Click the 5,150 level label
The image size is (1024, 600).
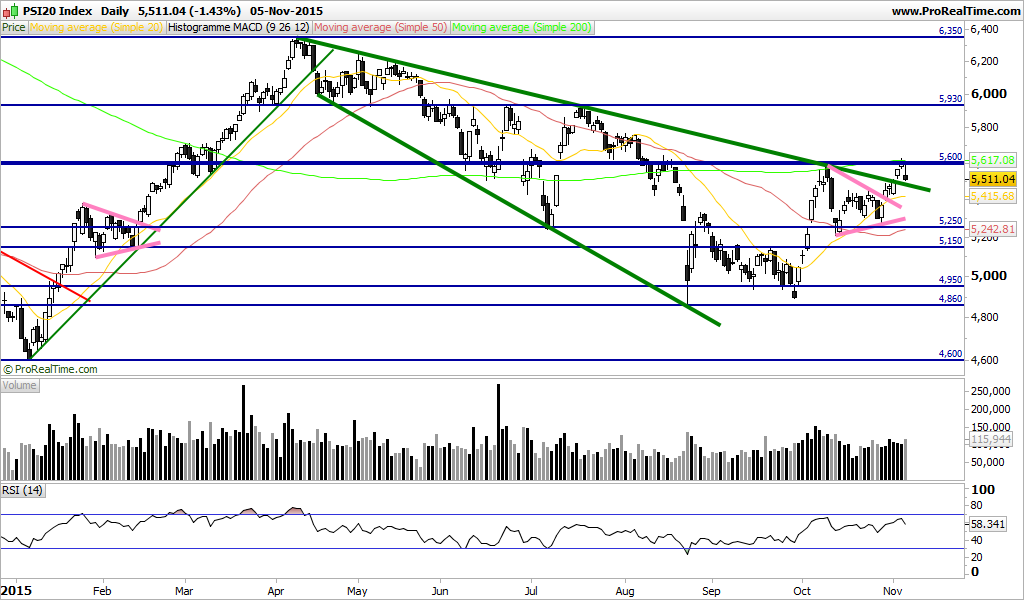point(950,240)
